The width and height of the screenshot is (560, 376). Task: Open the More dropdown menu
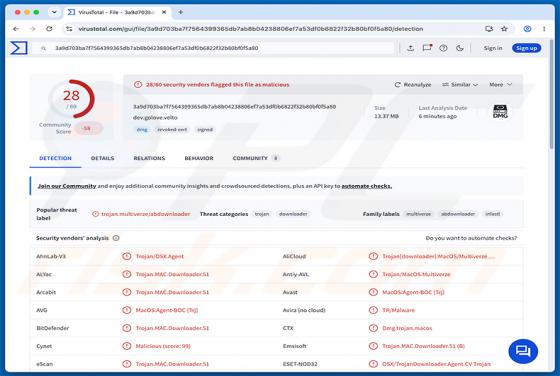pyautogui.click(x=501, y=85)
